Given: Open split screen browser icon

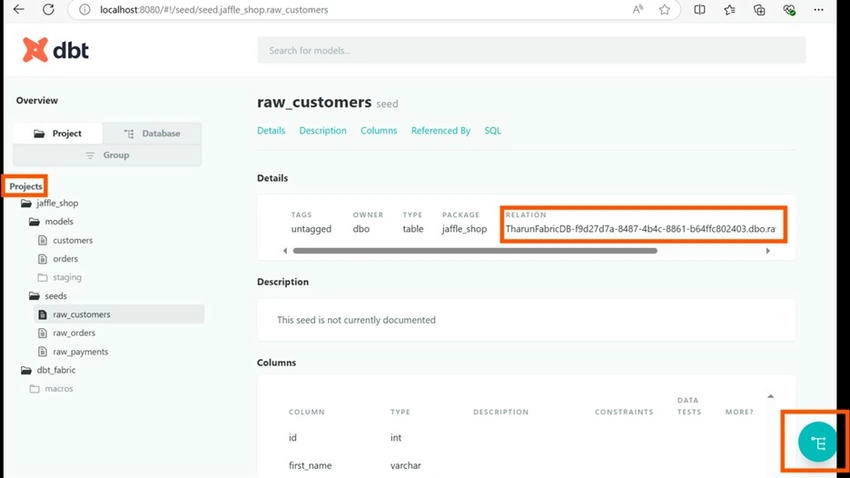Looking at the screenshot, I should 699,9.
